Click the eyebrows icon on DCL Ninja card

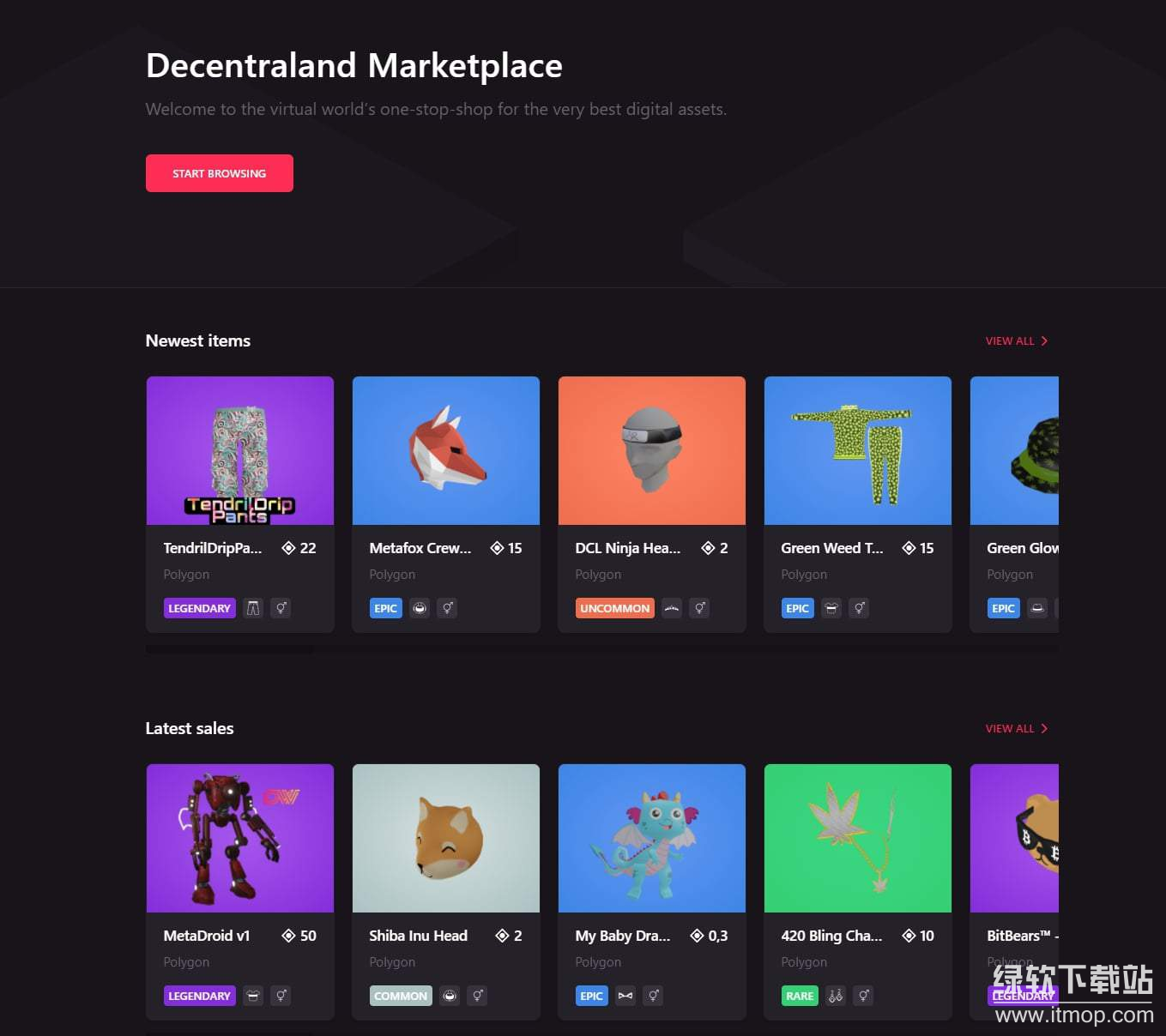coord(672,608)
